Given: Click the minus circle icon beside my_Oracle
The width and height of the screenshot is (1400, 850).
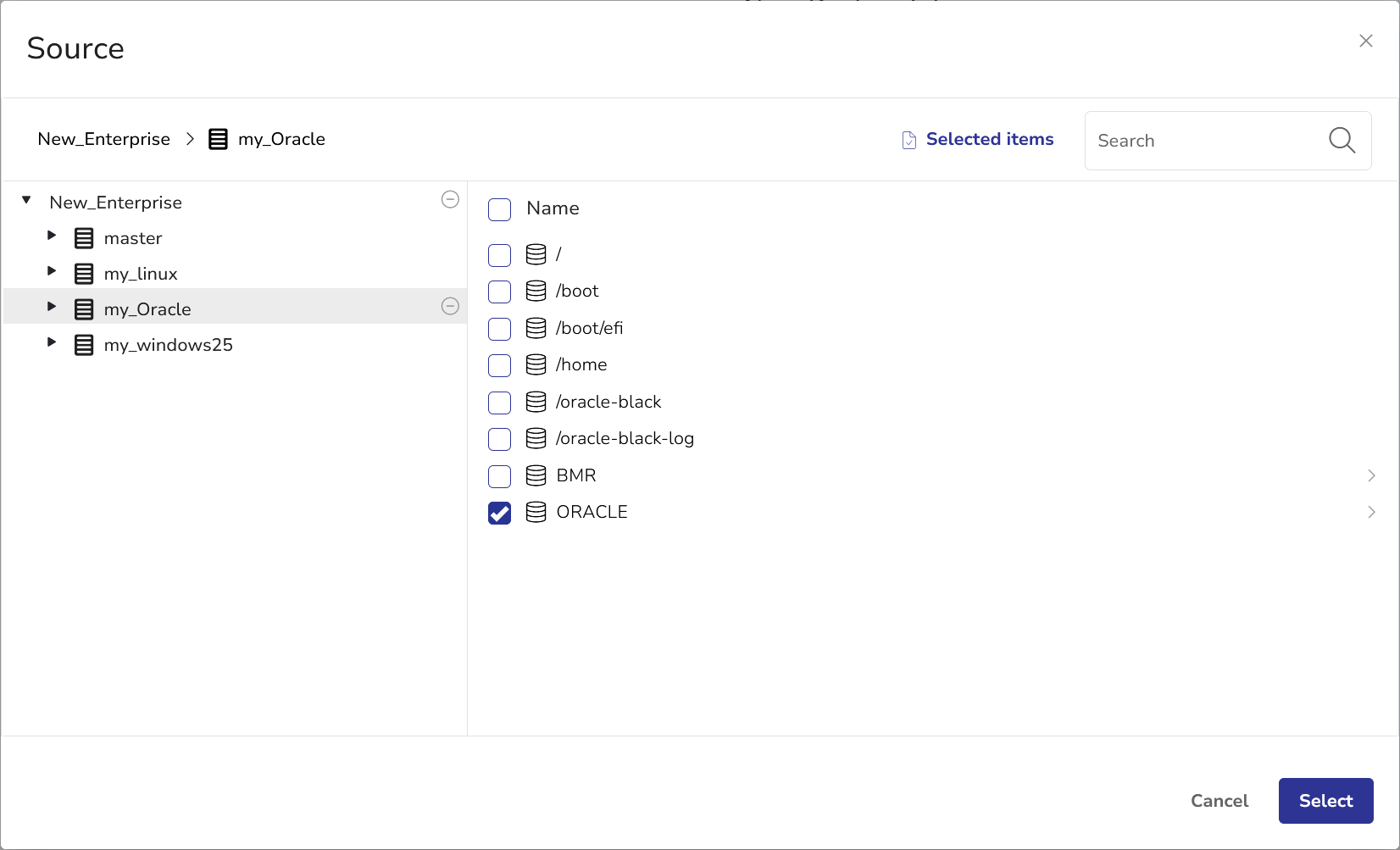Looking at the screenshot, I should pyautogui.click(x=450, y=306).
